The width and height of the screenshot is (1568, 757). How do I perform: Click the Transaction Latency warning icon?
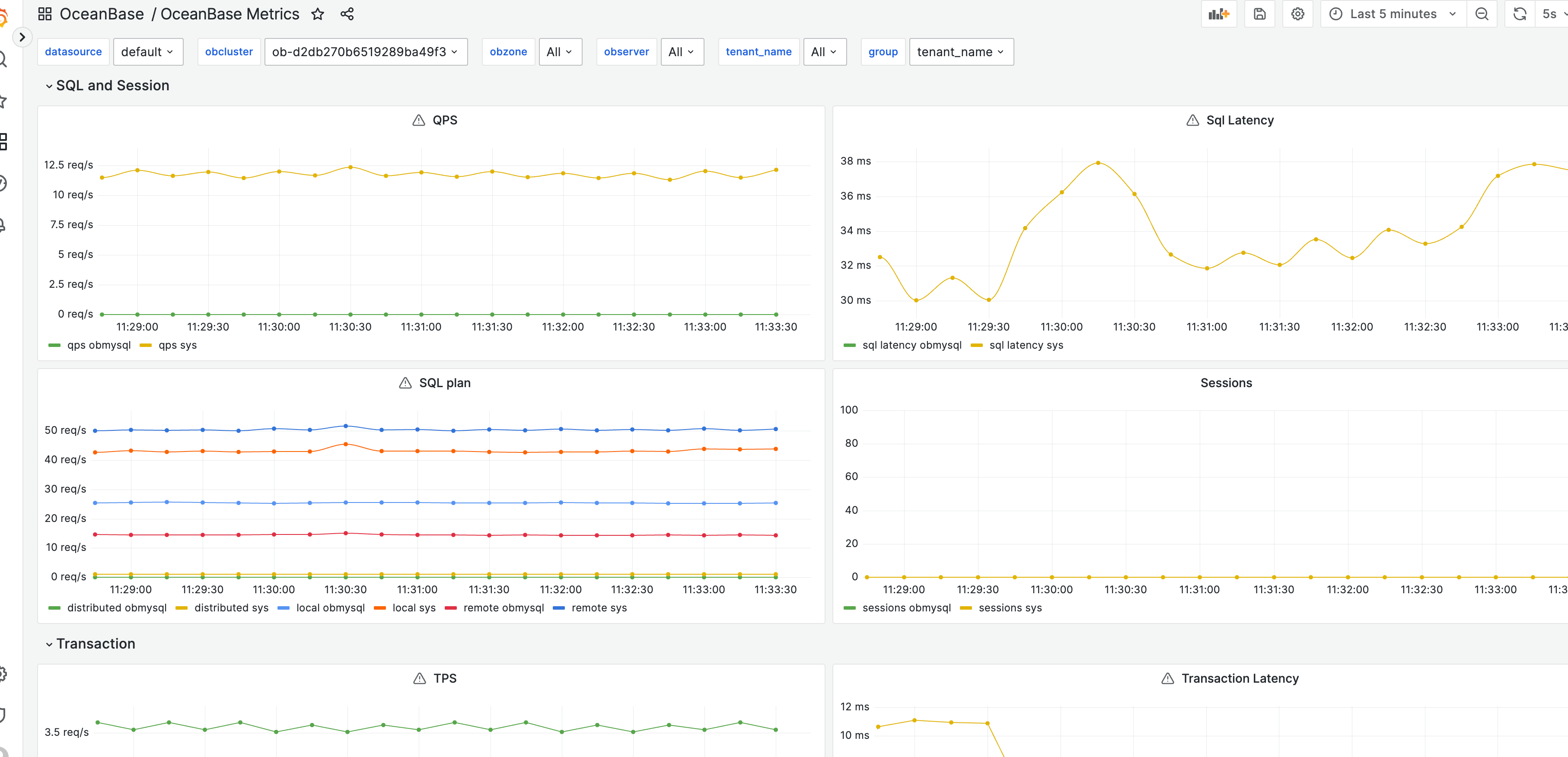pyautogui.click(x=1167, y=678)
